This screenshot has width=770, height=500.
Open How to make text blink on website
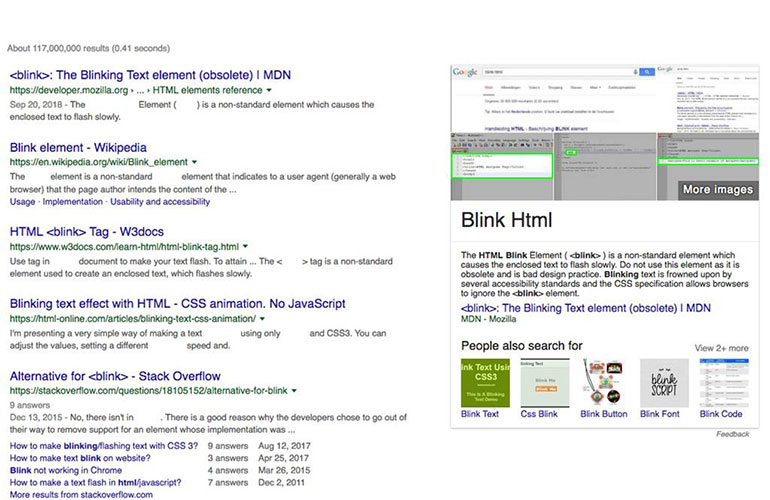point(80,458)
